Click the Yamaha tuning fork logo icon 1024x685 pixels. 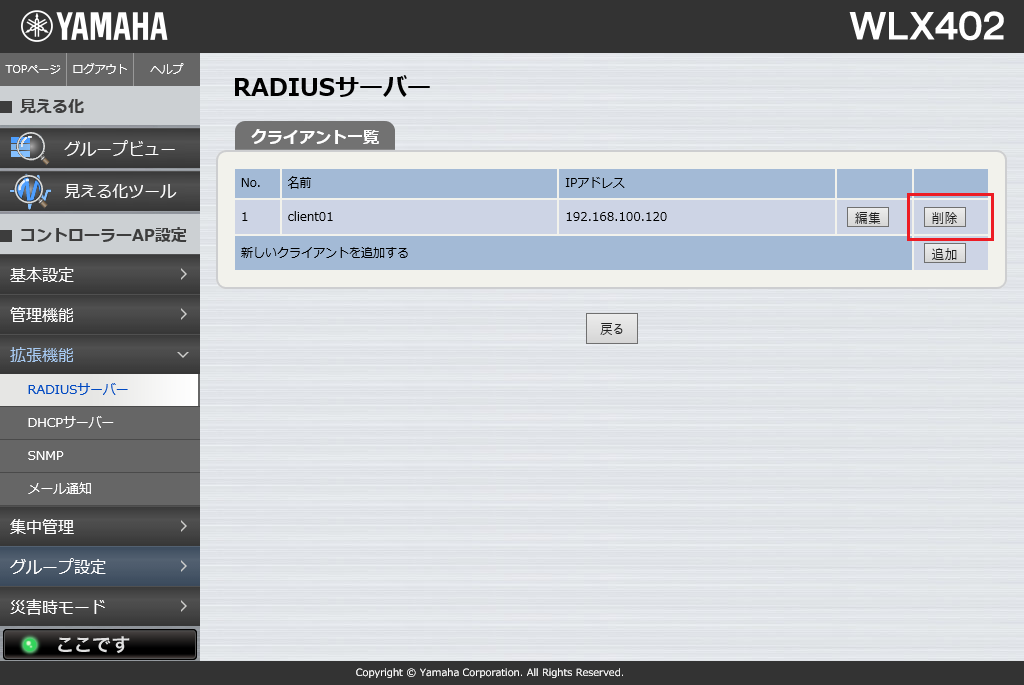(x=36, y=26)
